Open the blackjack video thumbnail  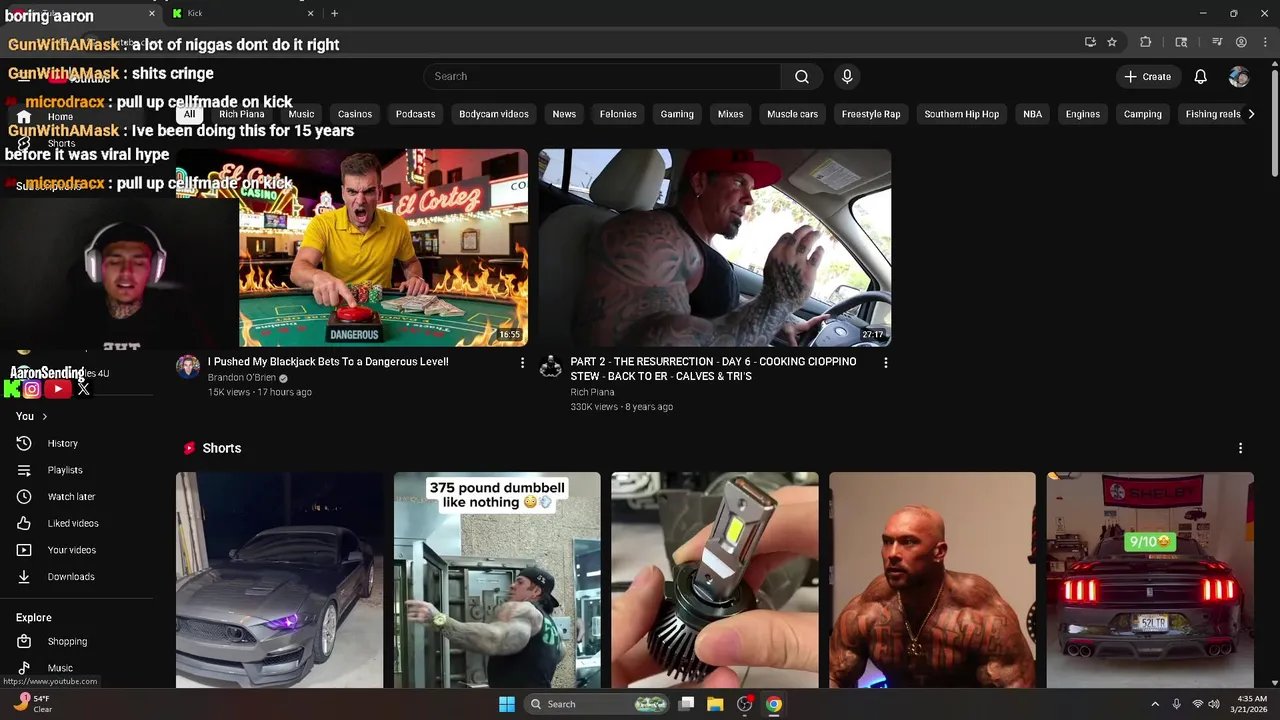coord(352,247)
